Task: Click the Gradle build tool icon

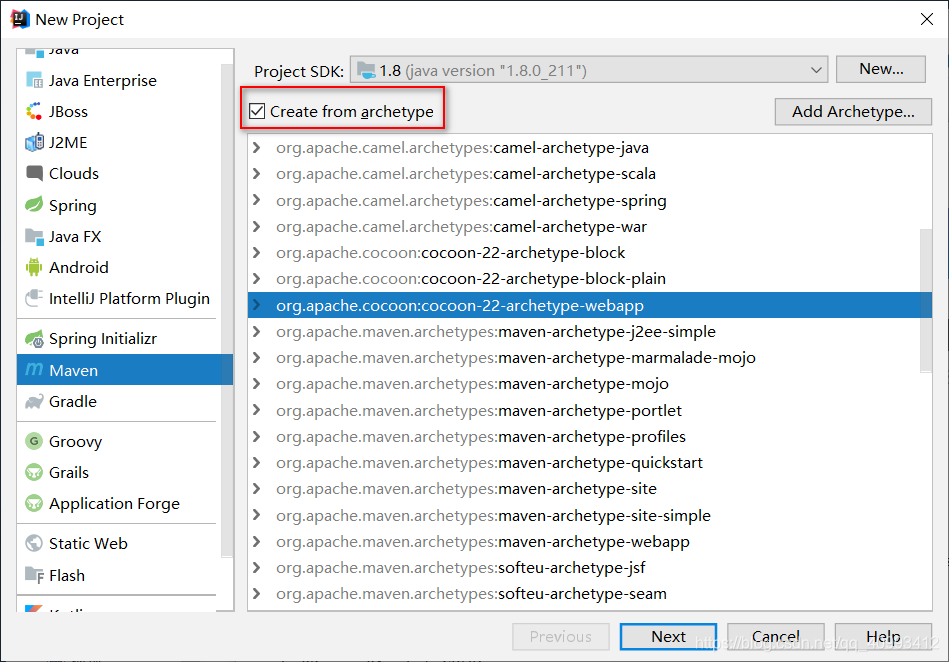Action: click(35, 402)
